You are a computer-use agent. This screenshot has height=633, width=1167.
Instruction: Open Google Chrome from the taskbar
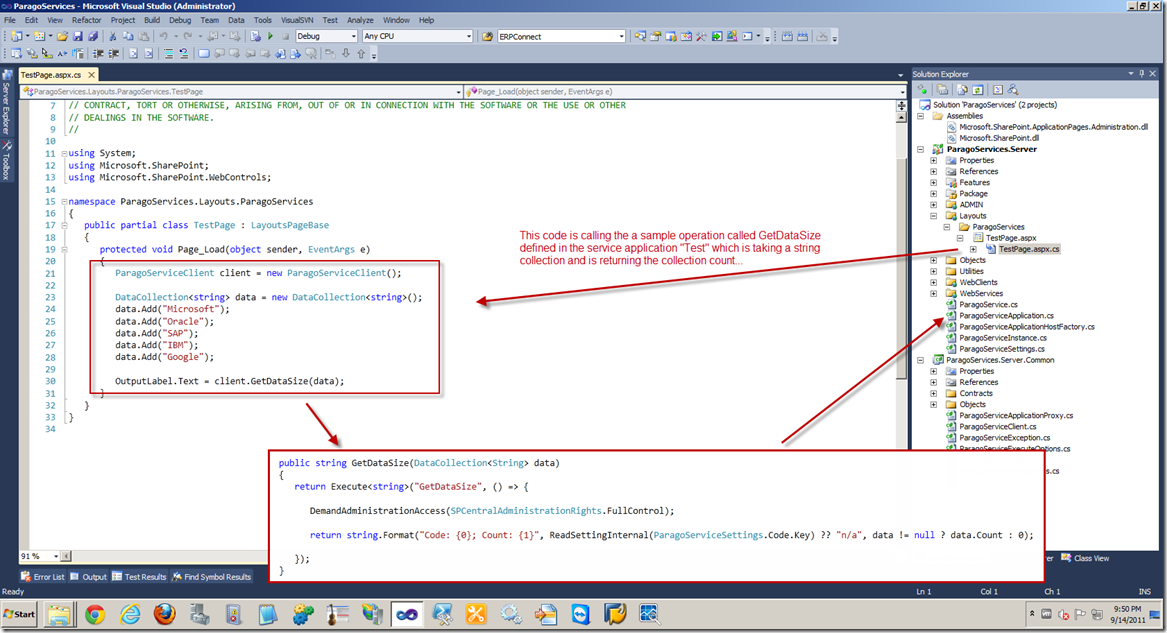[x=95, y=613]
